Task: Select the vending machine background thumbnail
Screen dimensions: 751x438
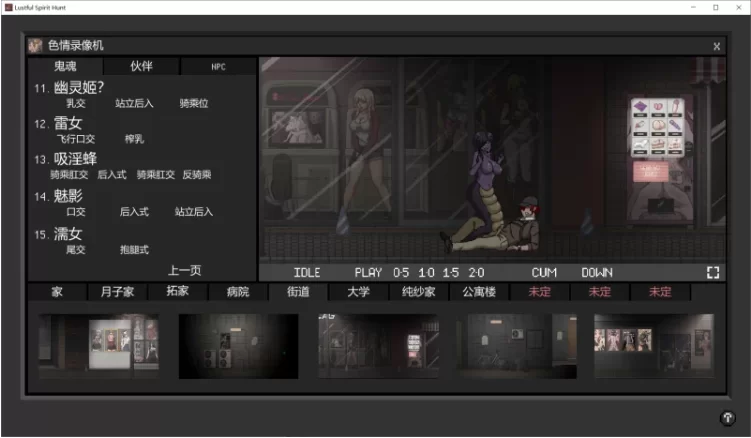Action: coord(378,346)
